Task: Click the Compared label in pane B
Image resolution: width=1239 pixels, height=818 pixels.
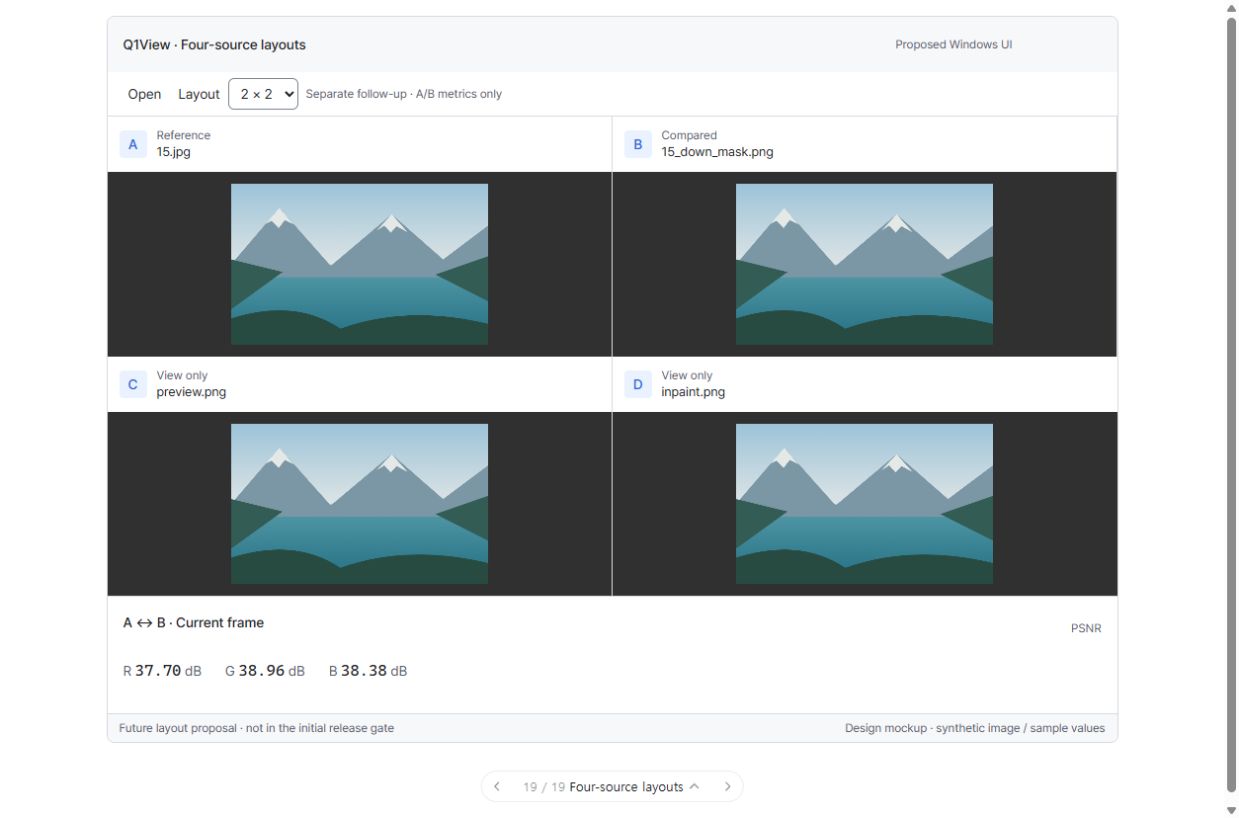Action: pos(689,135)
